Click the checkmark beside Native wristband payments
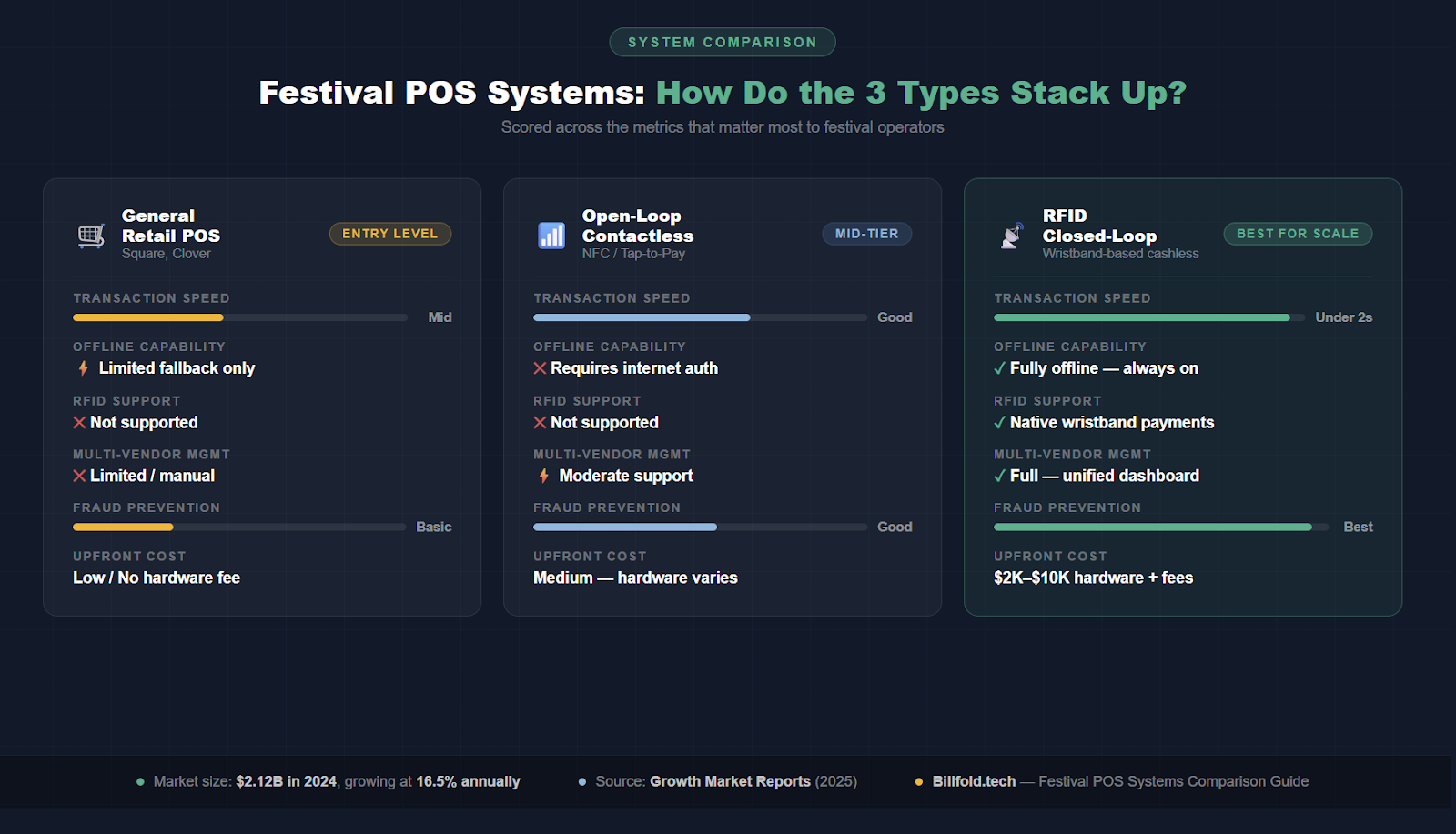This screenshot has height=834, width=1456. [1000, 421]
